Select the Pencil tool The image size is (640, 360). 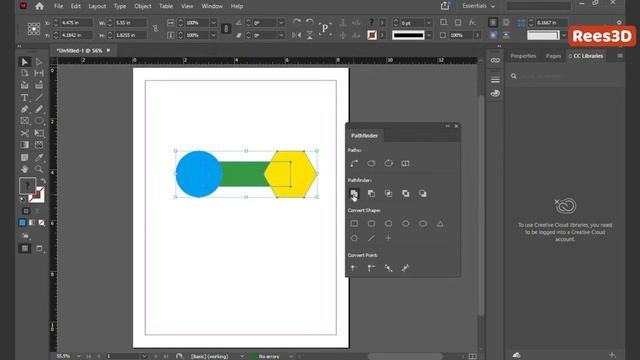click(39, 109)
